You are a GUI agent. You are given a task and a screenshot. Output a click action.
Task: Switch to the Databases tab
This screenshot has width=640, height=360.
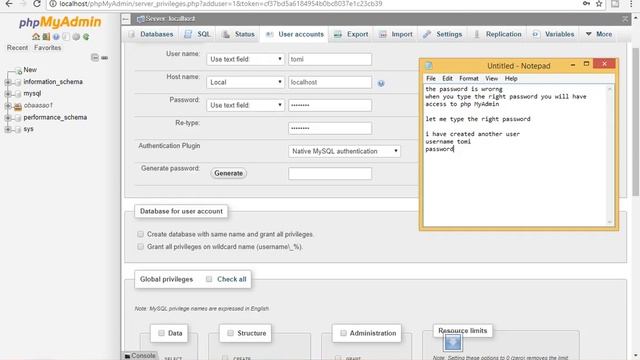tap(151, 34)
